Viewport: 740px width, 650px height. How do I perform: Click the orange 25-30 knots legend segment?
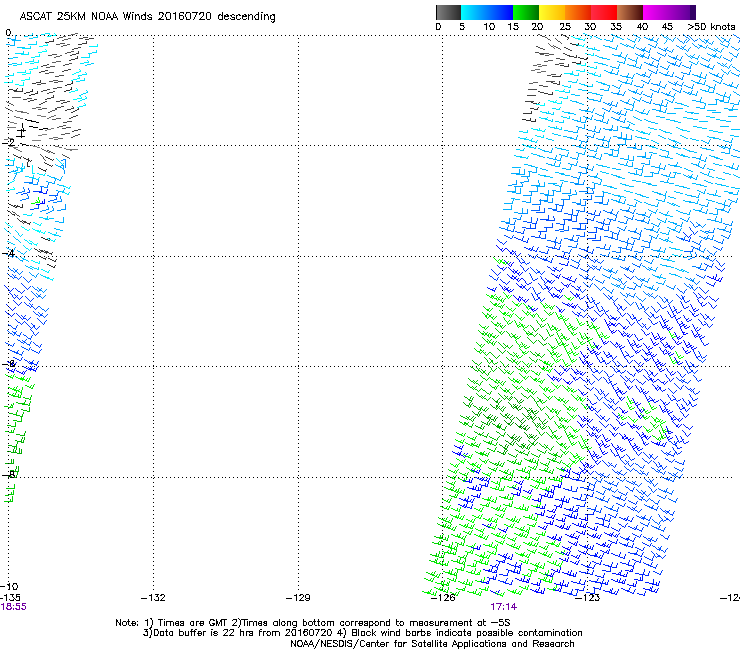(x=578, y=12)
